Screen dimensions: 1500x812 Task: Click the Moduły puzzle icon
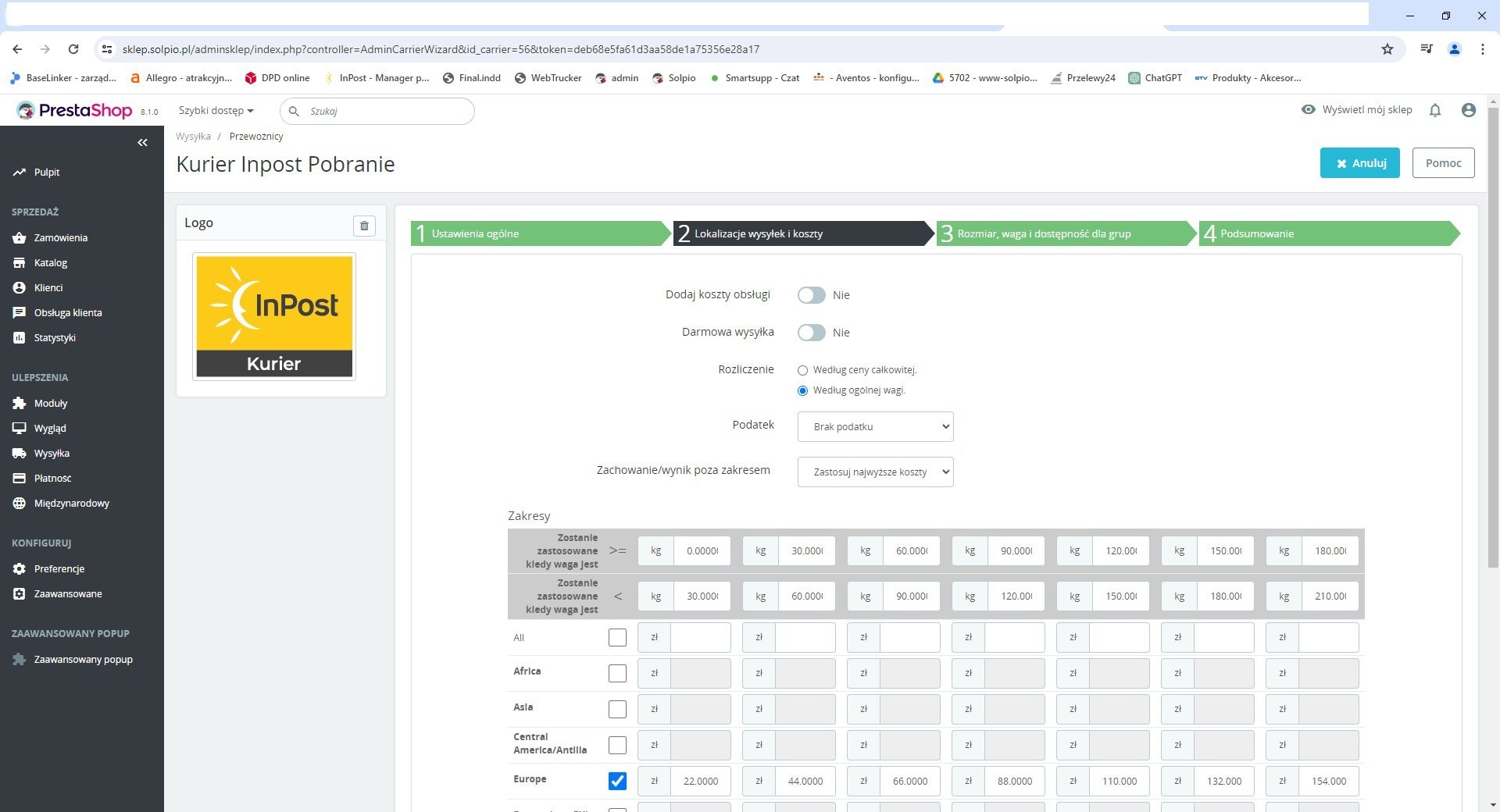(x=20, y=403)
